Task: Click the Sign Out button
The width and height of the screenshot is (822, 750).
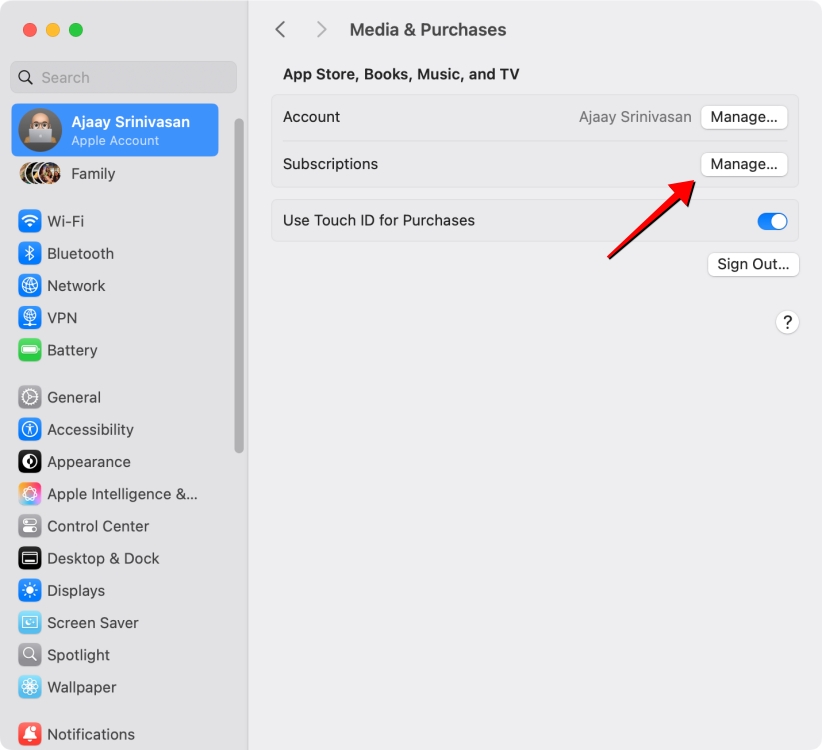Action: (x=753, y=264)
